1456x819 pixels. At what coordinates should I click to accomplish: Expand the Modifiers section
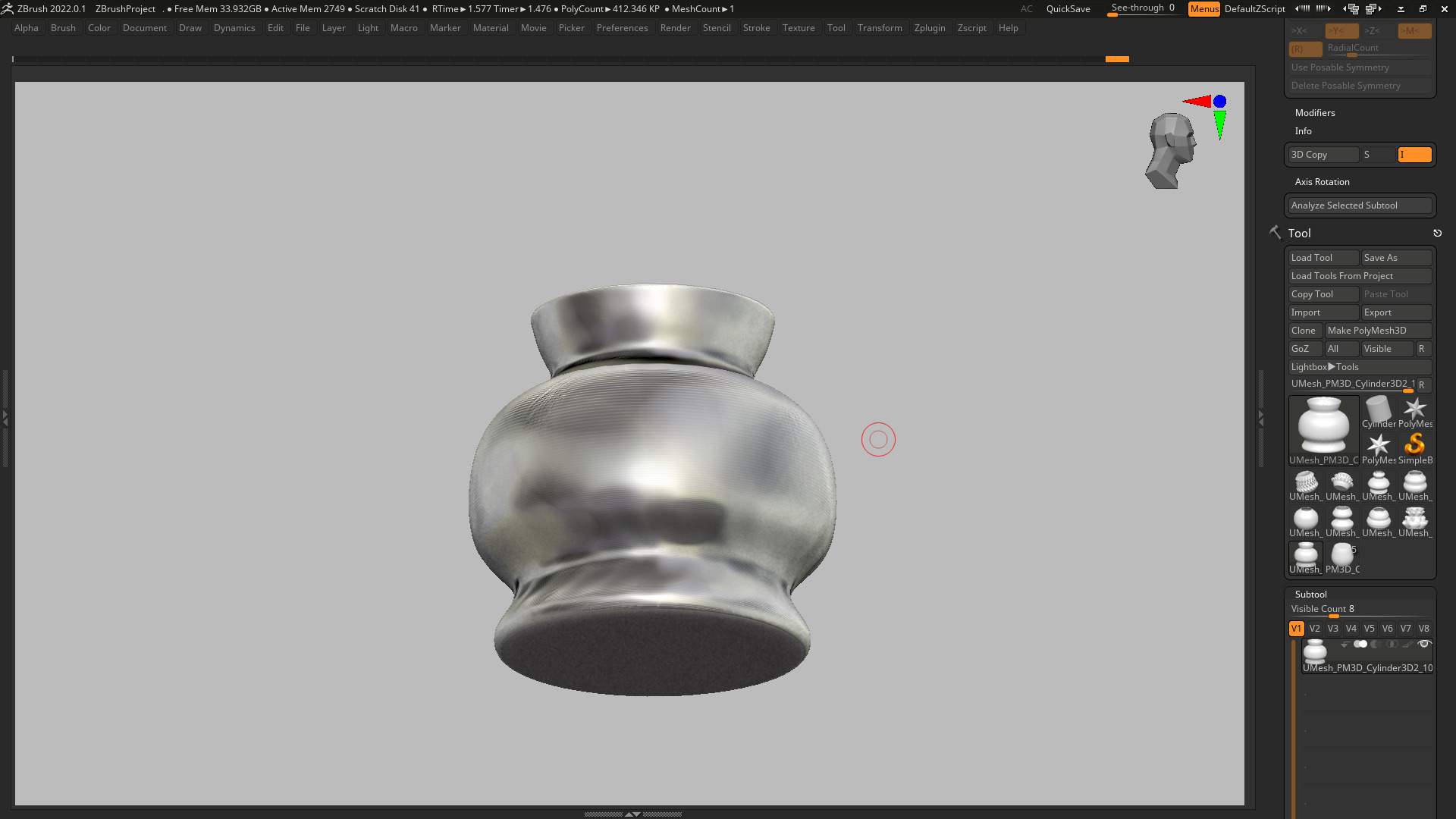coord(1315,113)
